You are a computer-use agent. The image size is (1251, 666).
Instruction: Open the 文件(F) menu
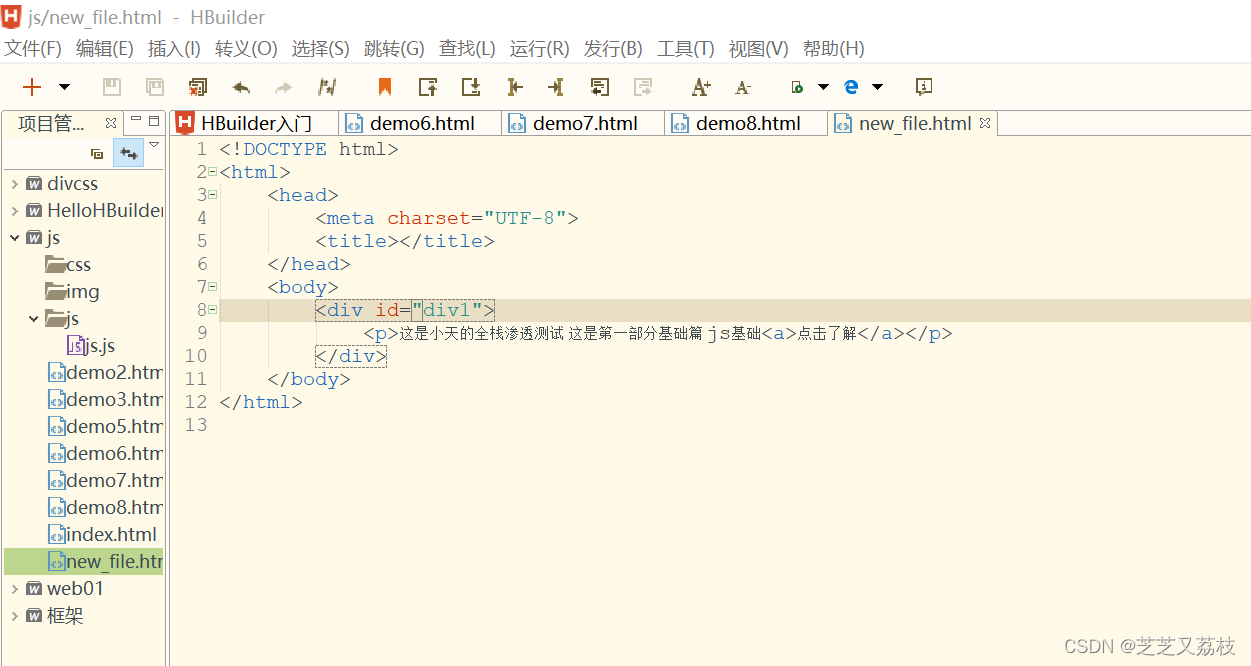pyautogui.click(x=33, y=49)
